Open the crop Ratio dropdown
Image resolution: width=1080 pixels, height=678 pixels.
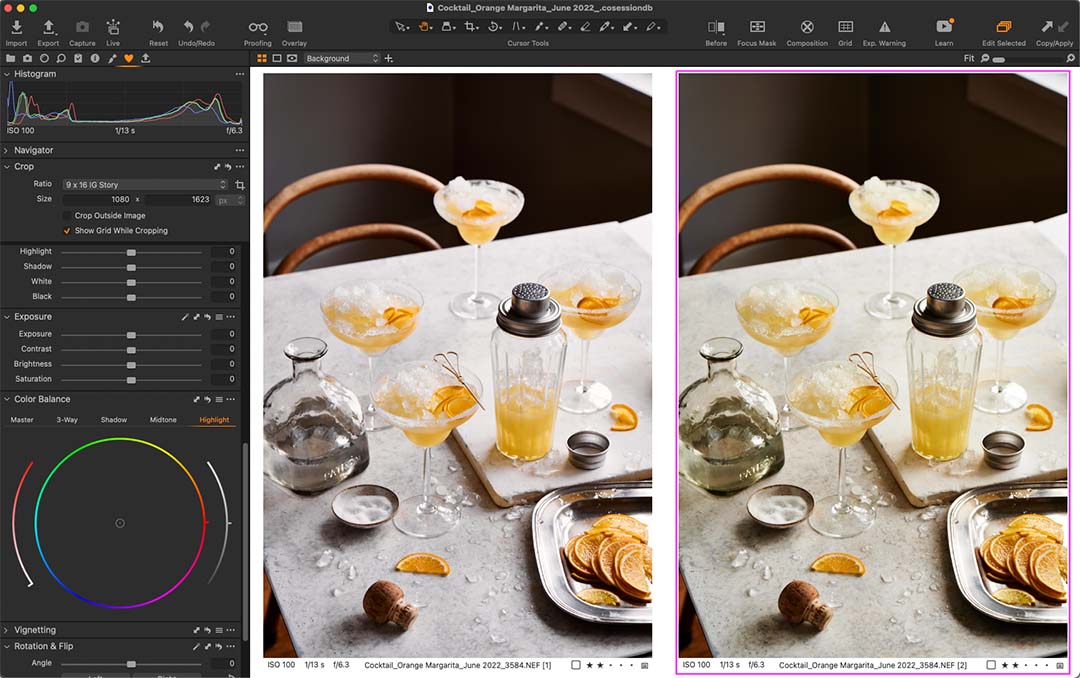[145, 185]
